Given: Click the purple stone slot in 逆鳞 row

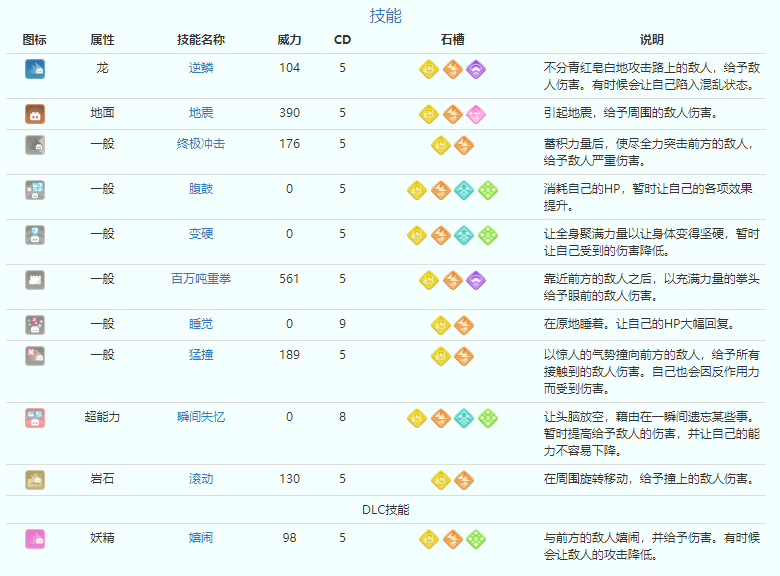Looking at the screenshot, I should pyautogui.click(x=476, y=69).
